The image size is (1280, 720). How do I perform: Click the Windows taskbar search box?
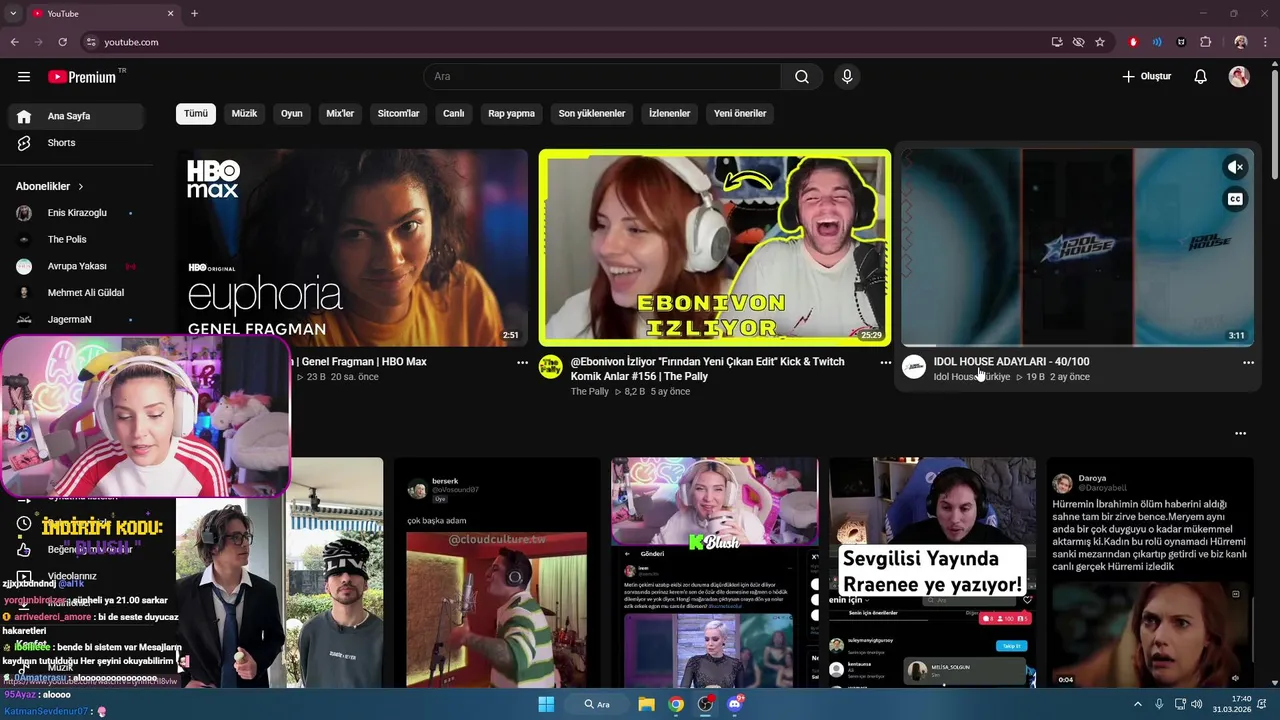pos(598,704)
